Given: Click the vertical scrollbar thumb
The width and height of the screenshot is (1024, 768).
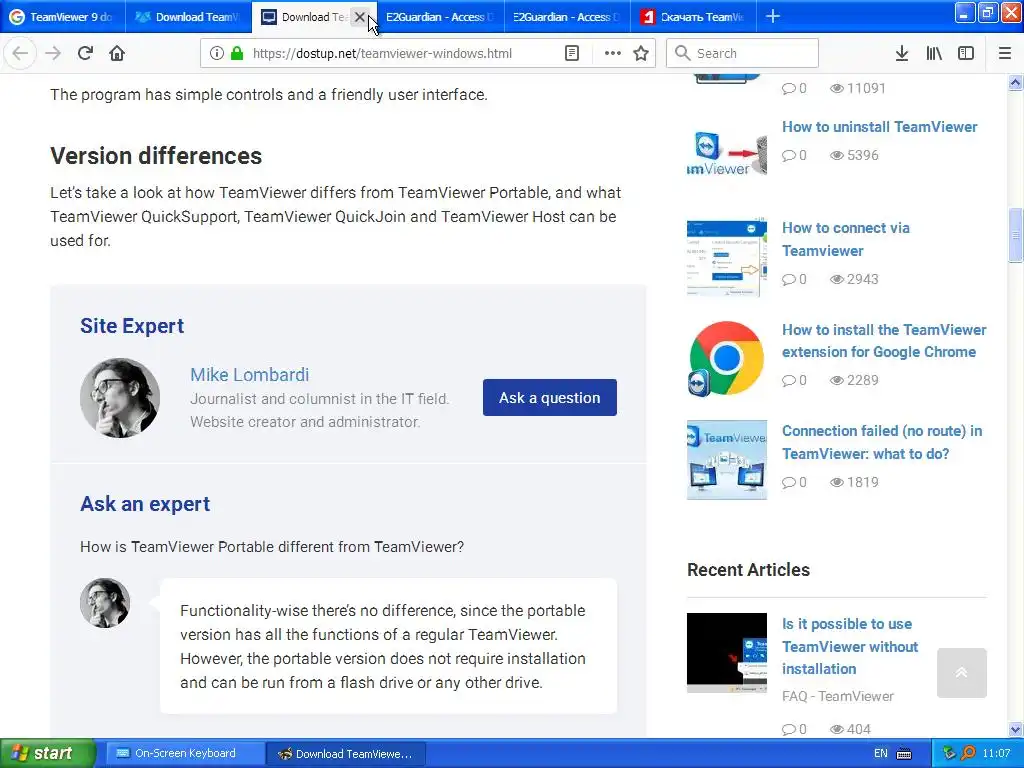Looking at the screenshot, I should click(1016, 235).
